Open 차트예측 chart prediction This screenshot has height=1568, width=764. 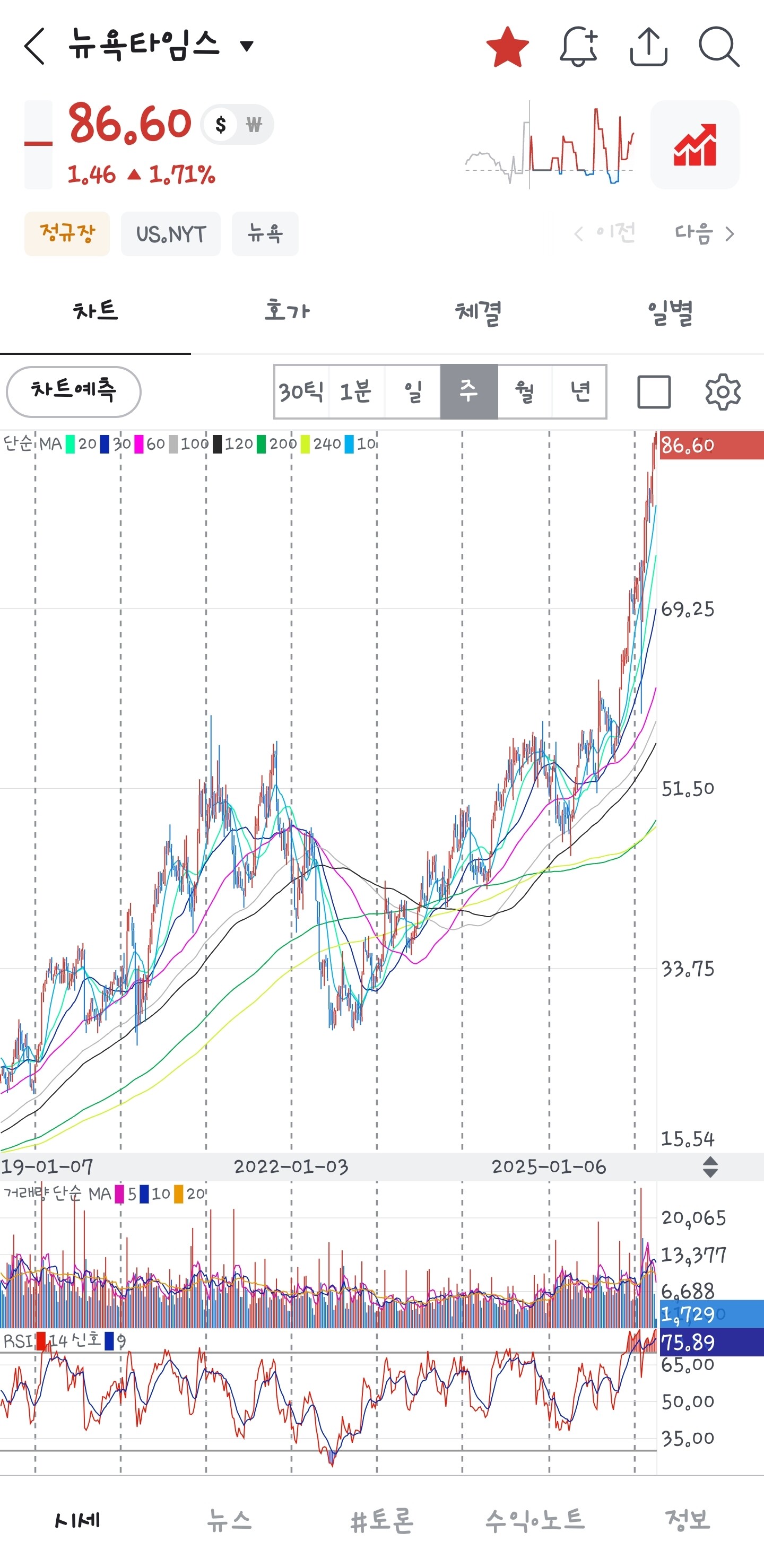(x=74, y=391)
